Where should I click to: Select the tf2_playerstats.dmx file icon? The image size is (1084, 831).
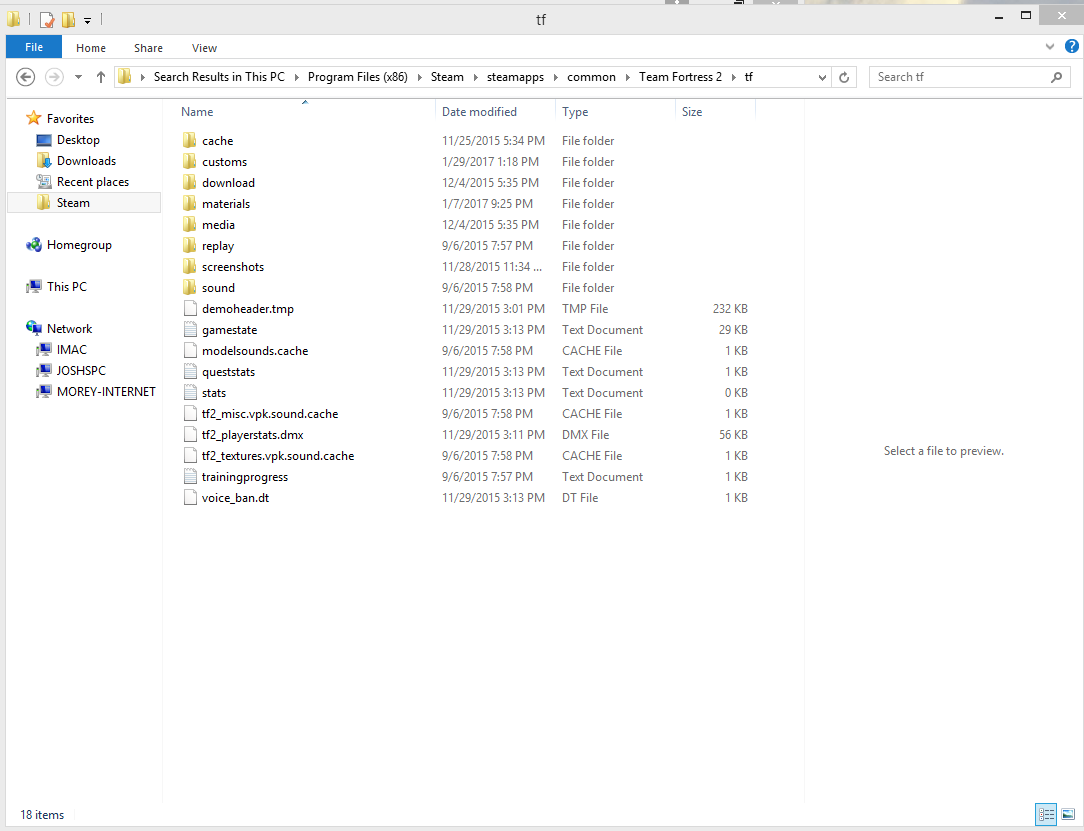pos(190,434)
